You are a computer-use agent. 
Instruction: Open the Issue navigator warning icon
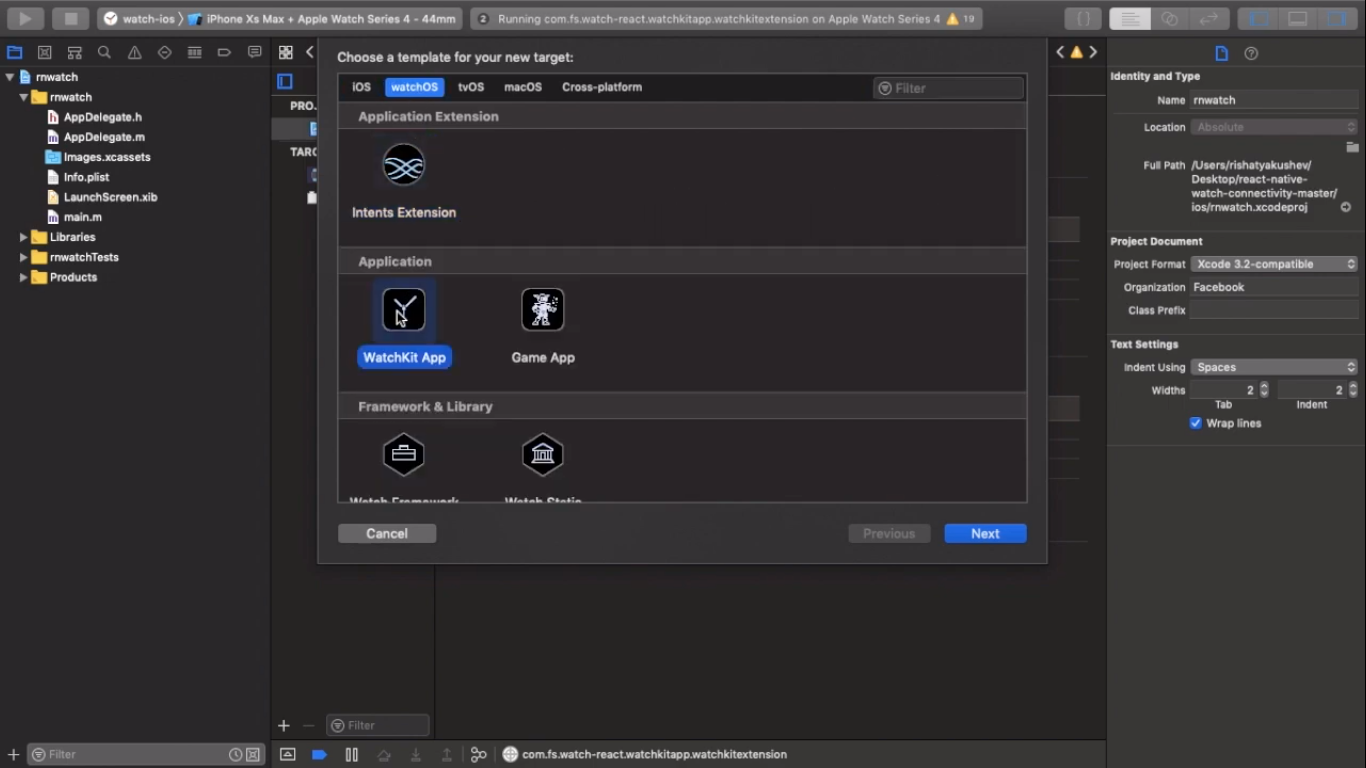point(134,52)
